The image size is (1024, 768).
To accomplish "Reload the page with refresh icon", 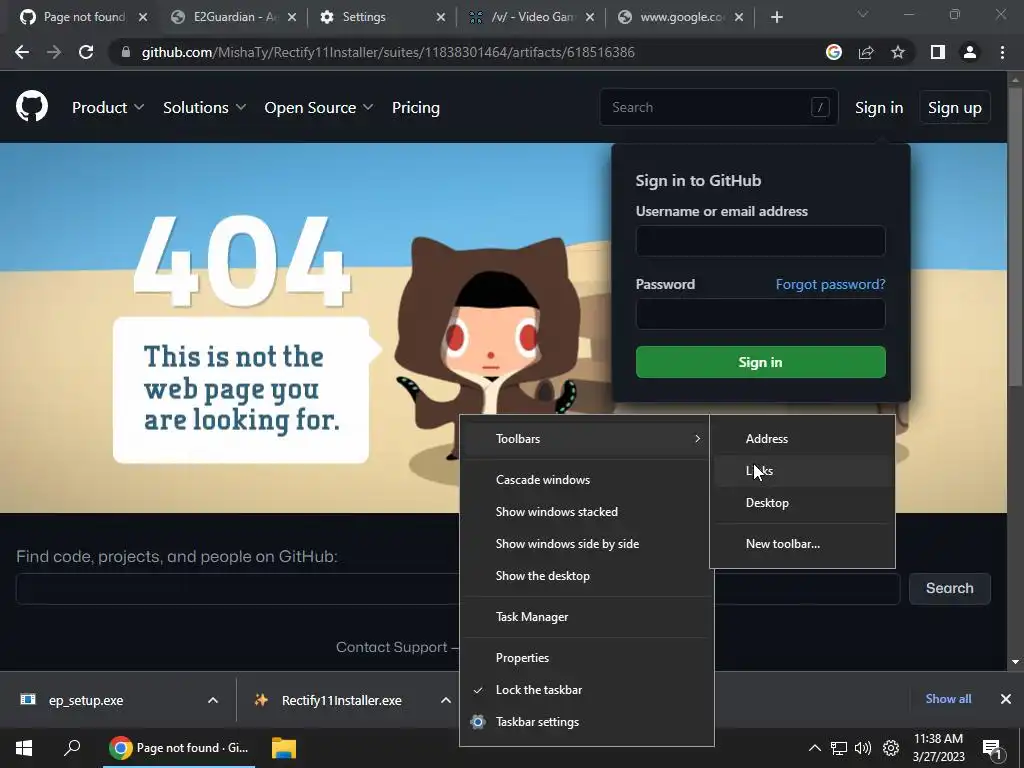I will 86,52.
